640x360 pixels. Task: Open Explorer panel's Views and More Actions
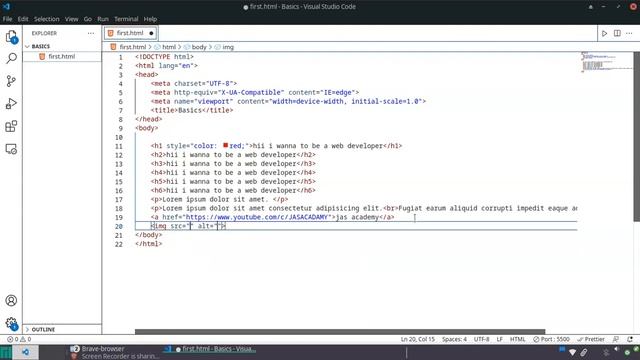tap(91, 33)
